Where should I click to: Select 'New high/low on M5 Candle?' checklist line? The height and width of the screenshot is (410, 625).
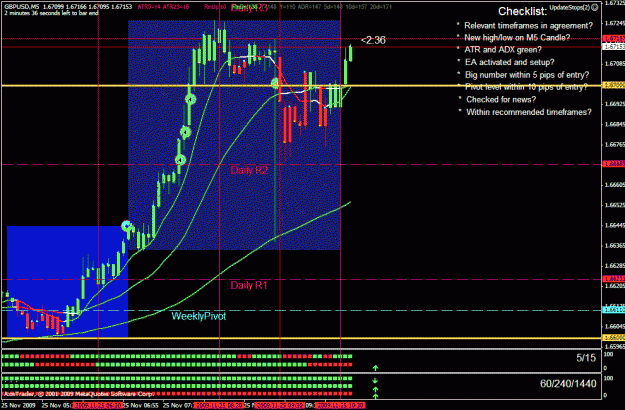(517, 38)
